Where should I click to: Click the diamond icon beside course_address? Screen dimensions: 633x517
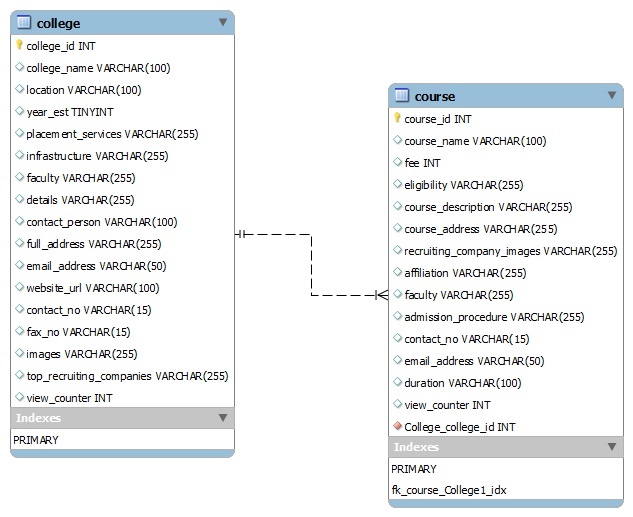pos(398,228)
